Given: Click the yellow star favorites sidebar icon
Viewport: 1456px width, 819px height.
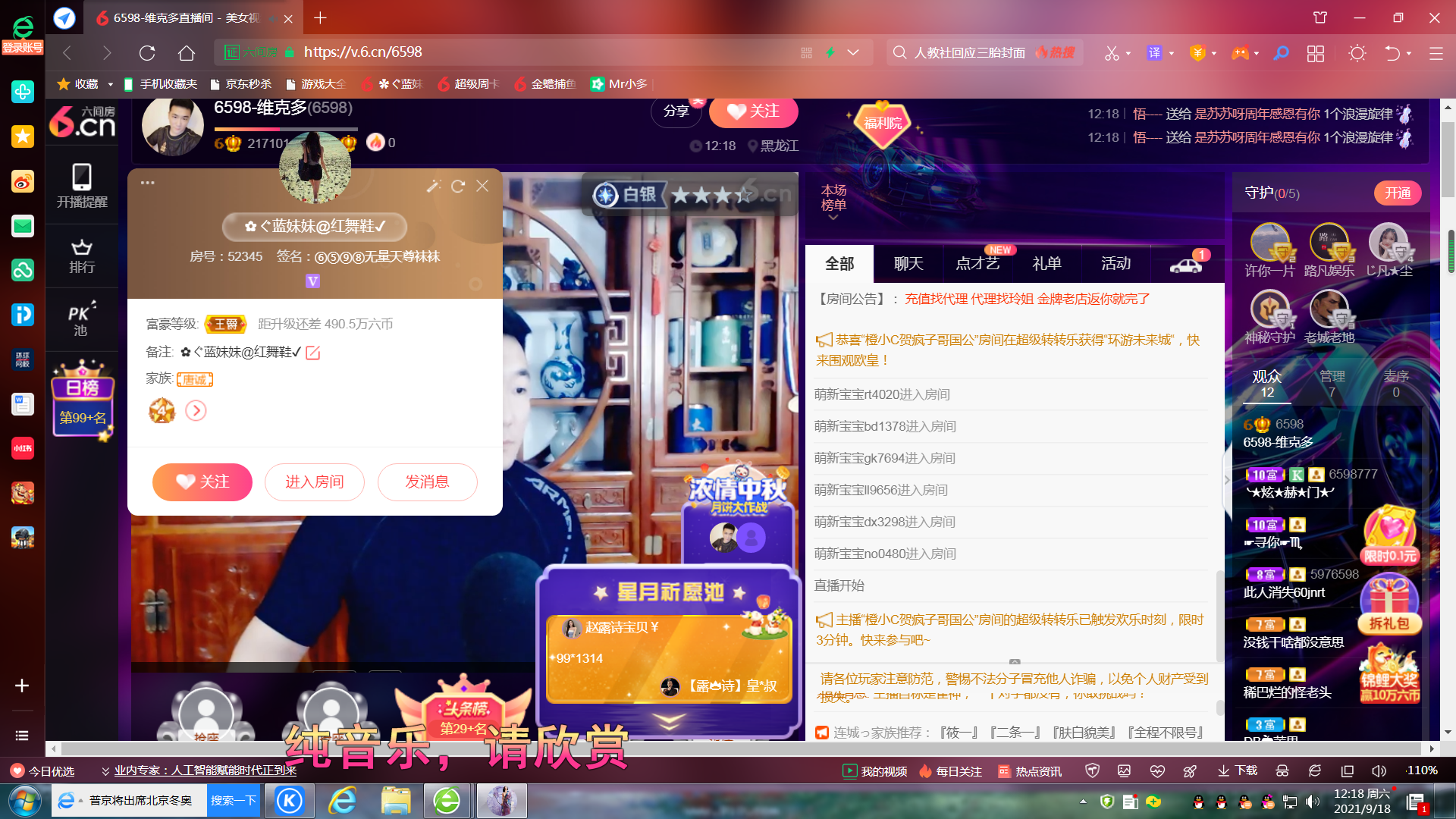Looking at the screenshot, I should (23, 136).
